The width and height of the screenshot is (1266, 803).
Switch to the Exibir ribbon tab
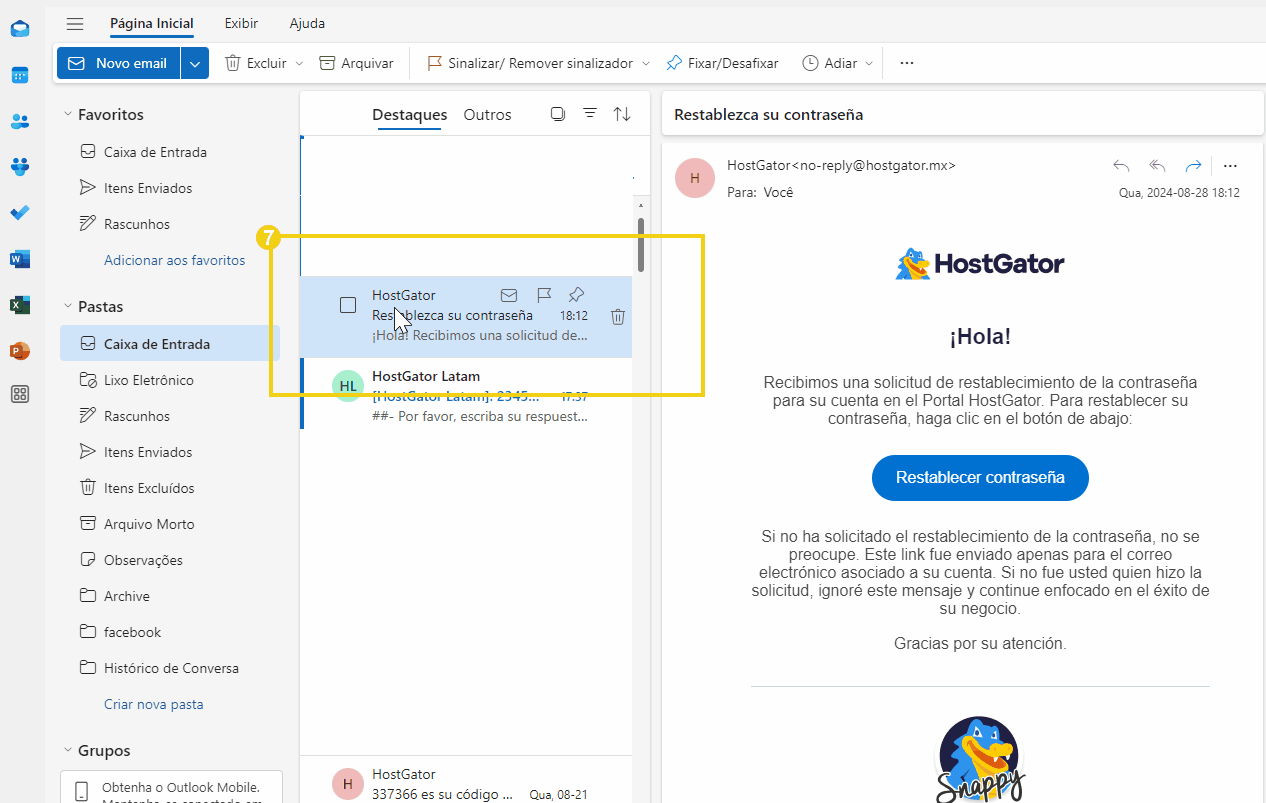[241, 23]
